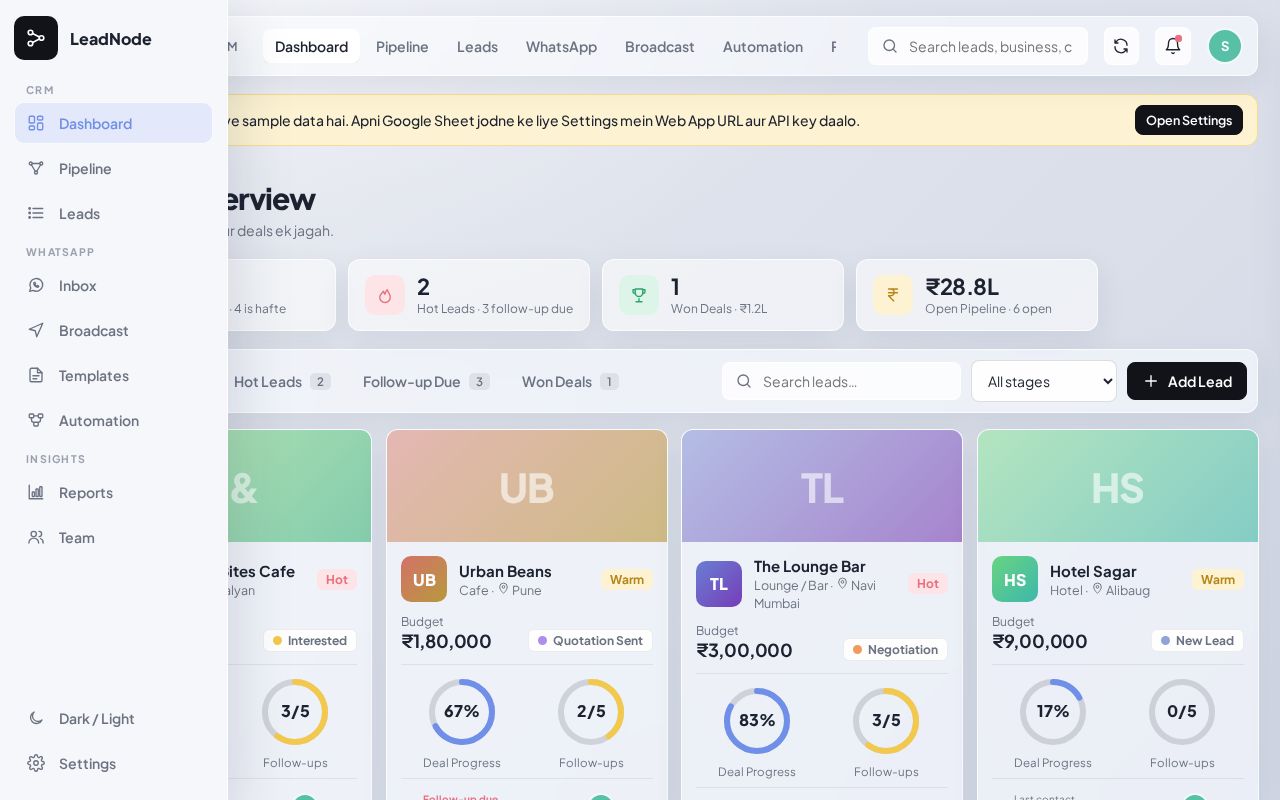
Task: Switch to WhatsApp top tab
Action: [561, 46]
